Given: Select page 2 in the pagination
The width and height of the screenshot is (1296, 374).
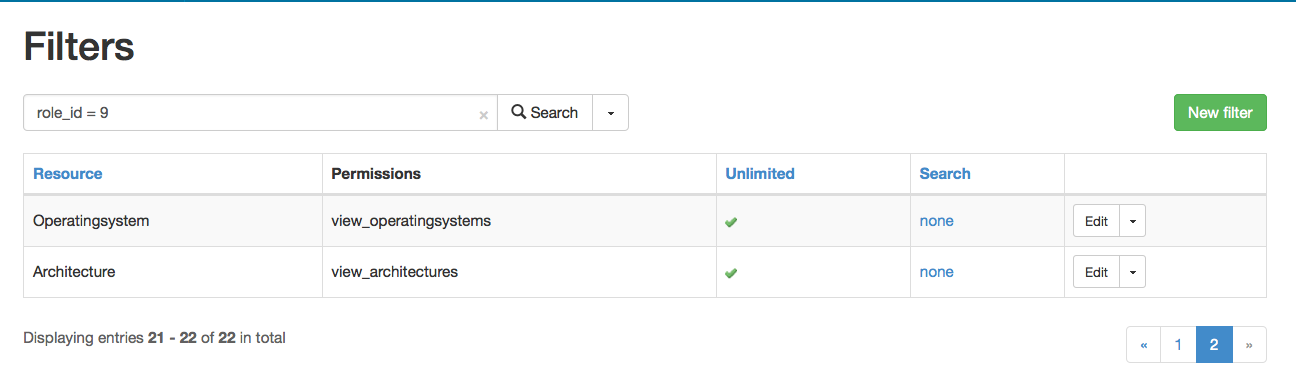Looking at the screenshot, I should (x=1214, y=345).
